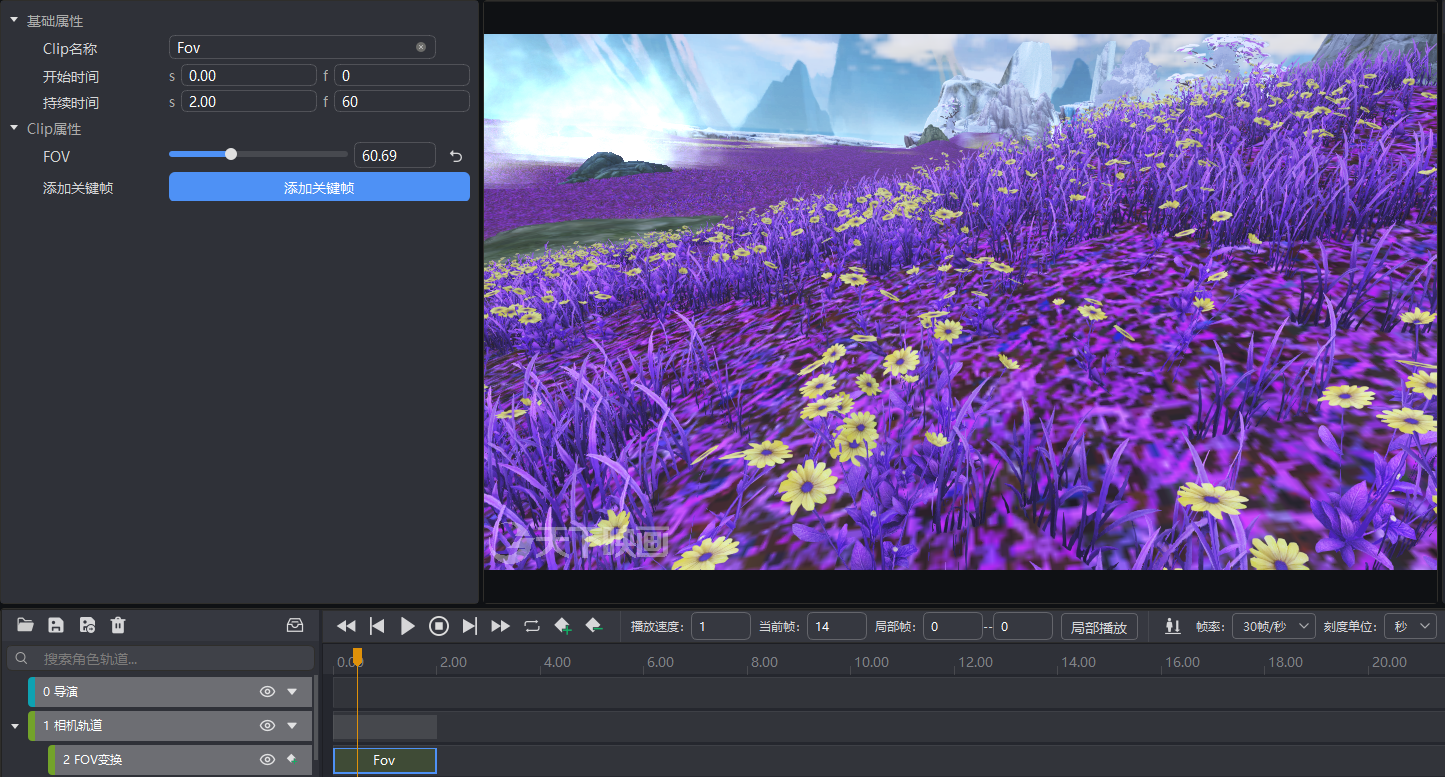This screenshot has height=777, width=1445.
Task: Click the 播放速度 input field
Action: pos(721,626)
